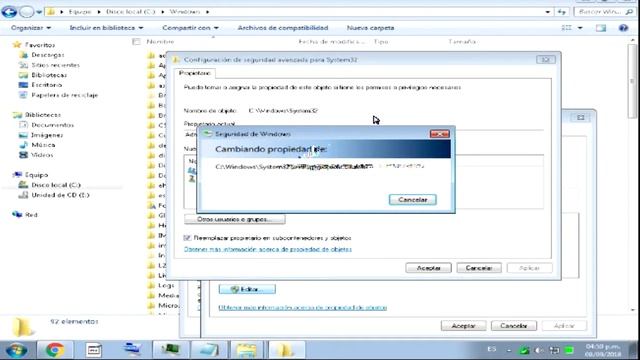Change the view with the view icon
The height and width of the screenshot is (360, 640).
tap(567, 28)
